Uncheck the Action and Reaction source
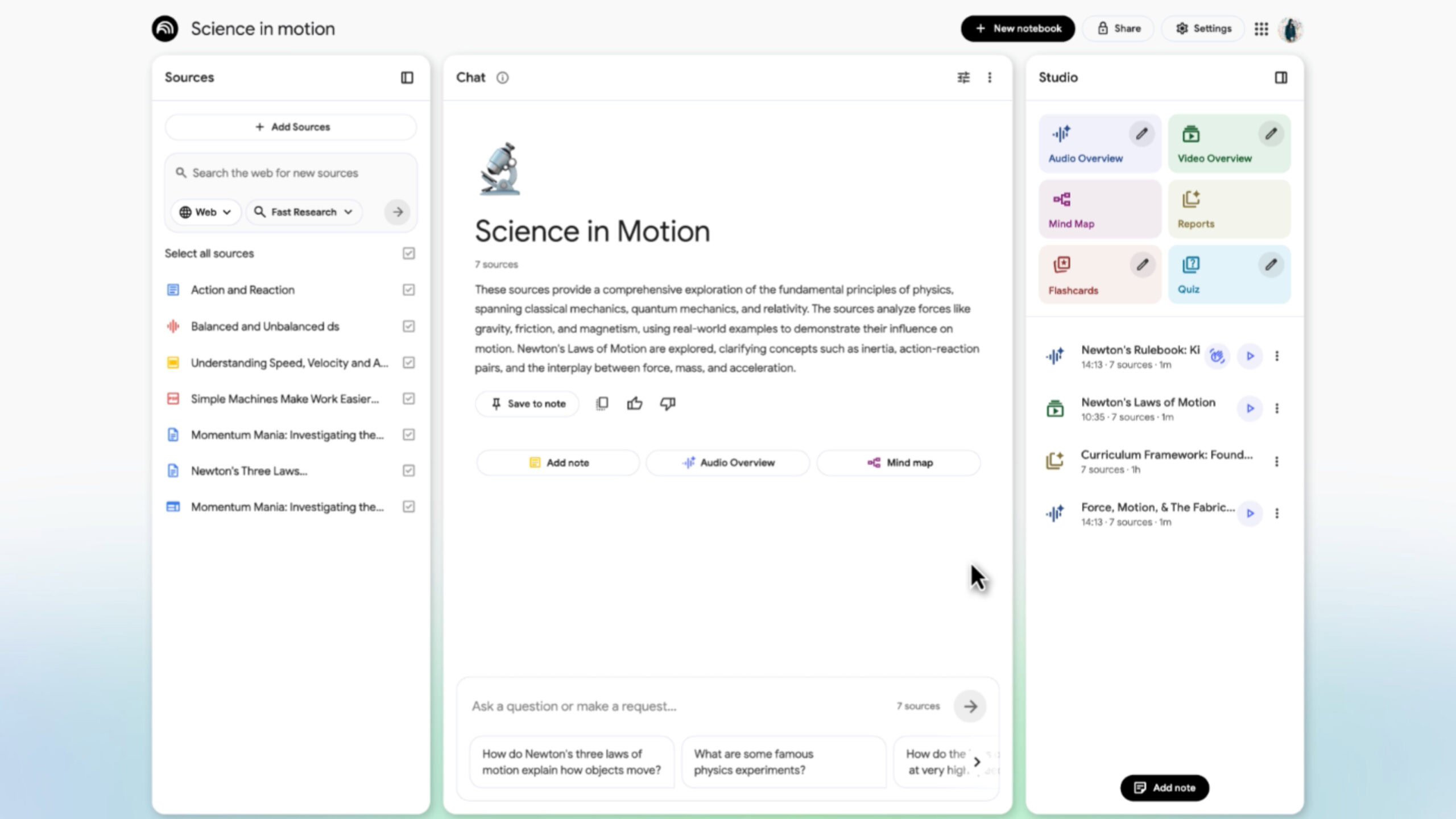 [x=408, y=290]
